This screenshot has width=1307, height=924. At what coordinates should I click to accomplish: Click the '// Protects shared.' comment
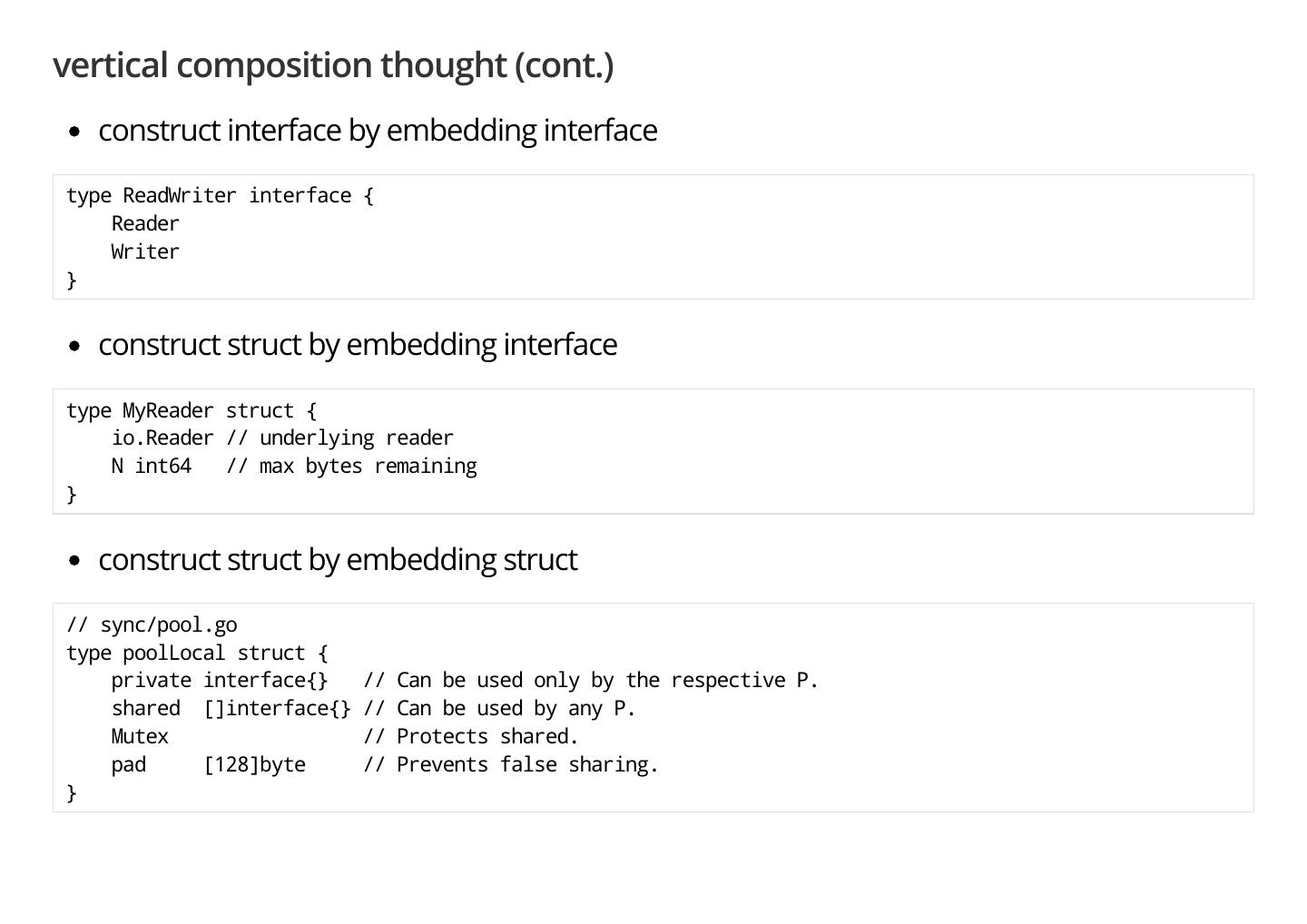click(471, 737)
